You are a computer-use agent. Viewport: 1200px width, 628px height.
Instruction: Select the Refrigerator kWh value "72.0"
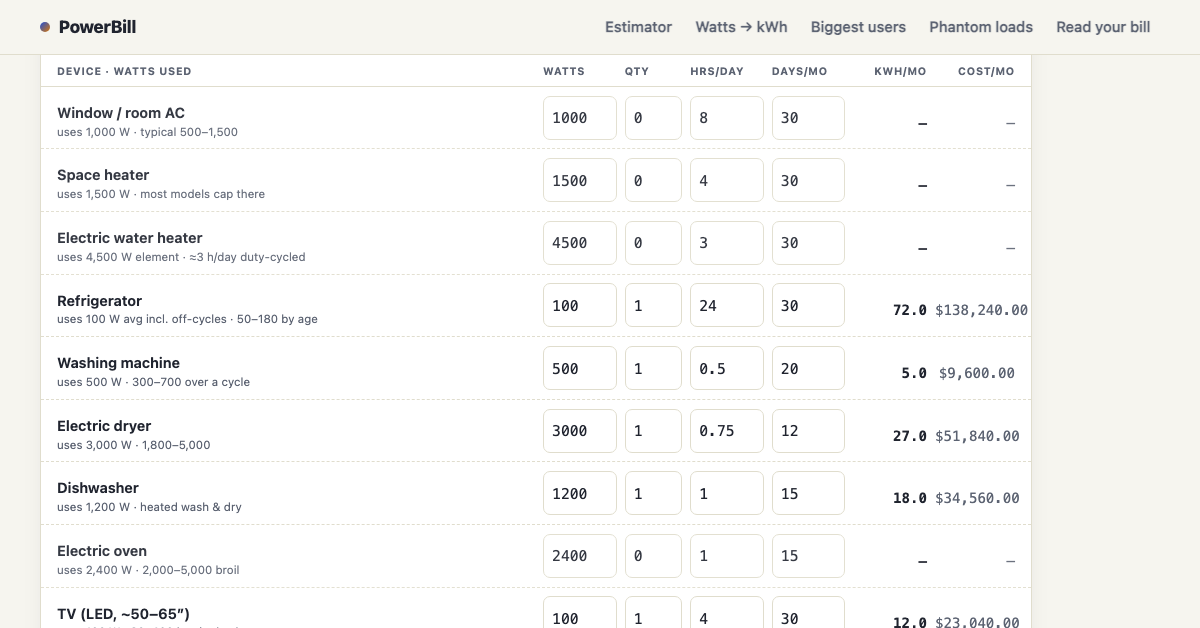[910, 310]
